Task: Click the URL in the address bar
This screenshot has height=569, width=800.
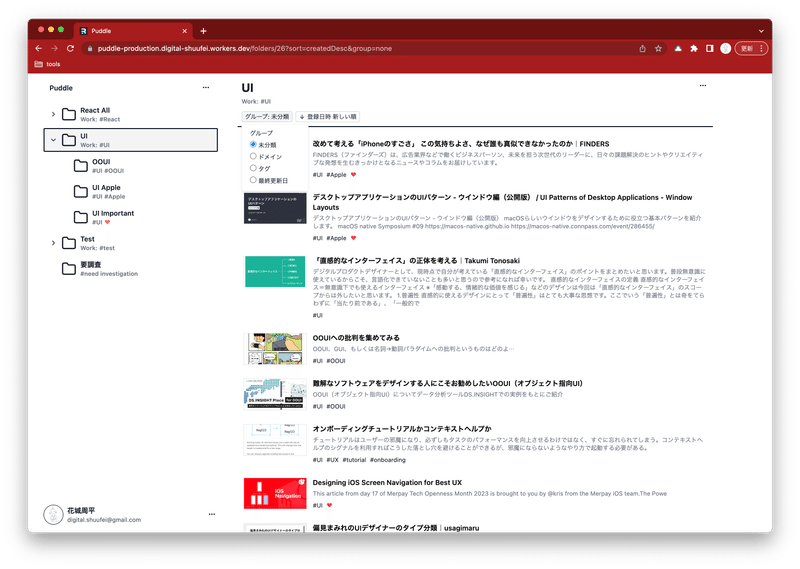Action: pyautogui.click(x=245, y=48)
